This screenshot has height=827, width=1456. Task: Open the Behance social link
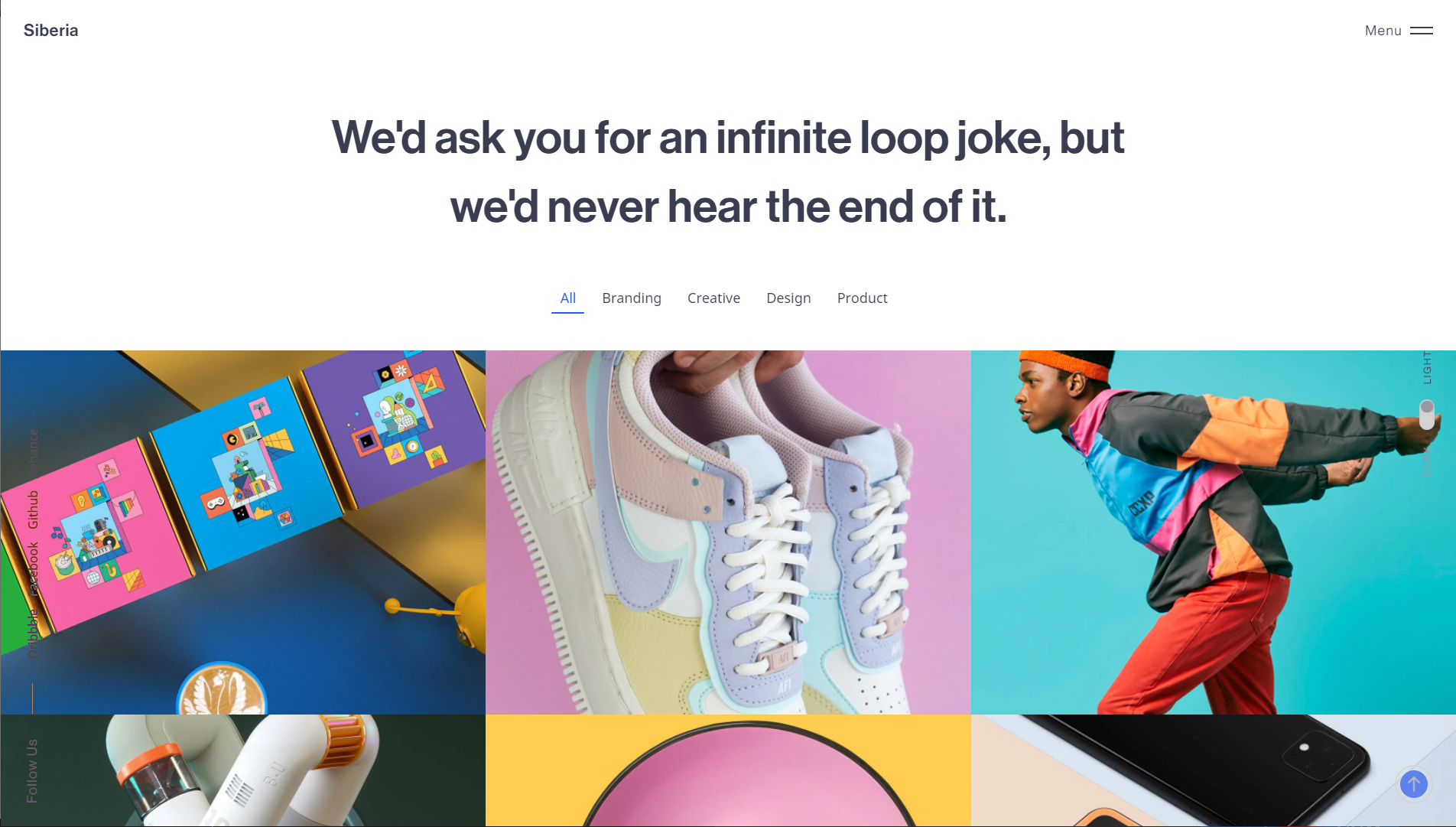click(33, 451)
